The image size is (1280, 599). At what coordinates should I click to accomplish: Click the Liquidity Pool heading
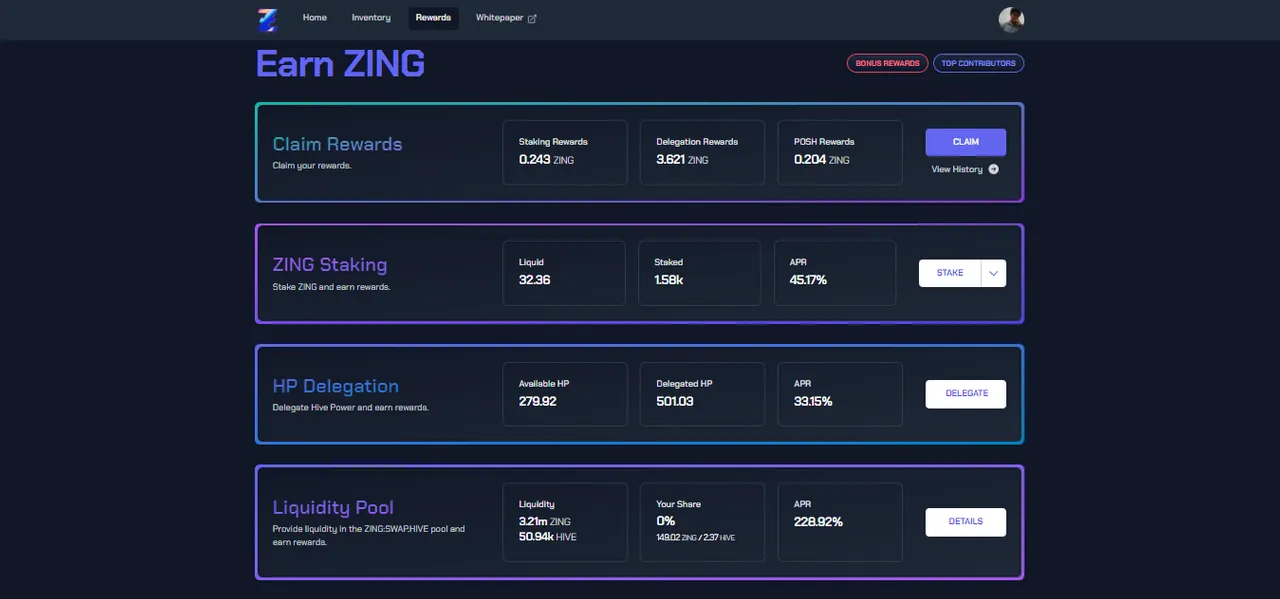click(x=333, y=508)
